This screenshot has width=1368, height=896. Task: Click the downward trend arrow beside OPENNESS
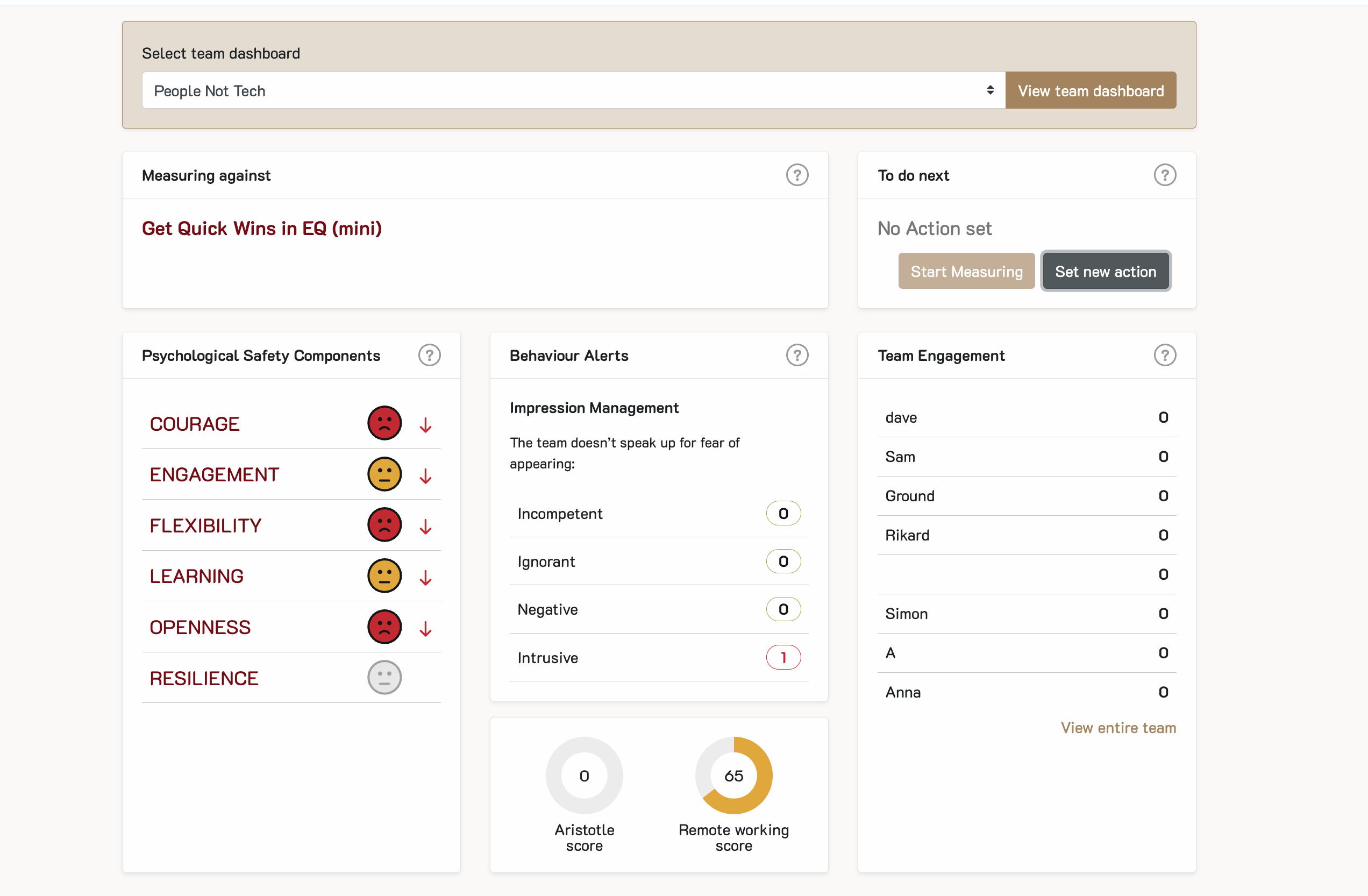[x=425, y=627]
